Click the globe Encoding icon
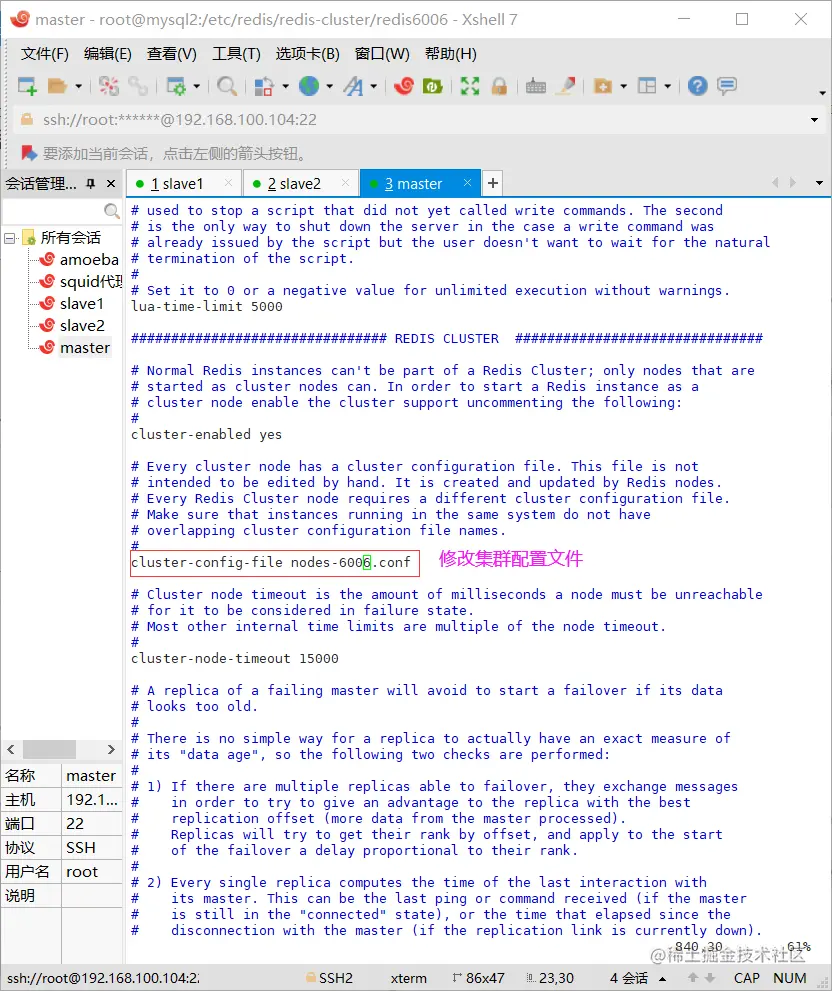The width and height of the screenshot is (832, 991). pos(309,86)
